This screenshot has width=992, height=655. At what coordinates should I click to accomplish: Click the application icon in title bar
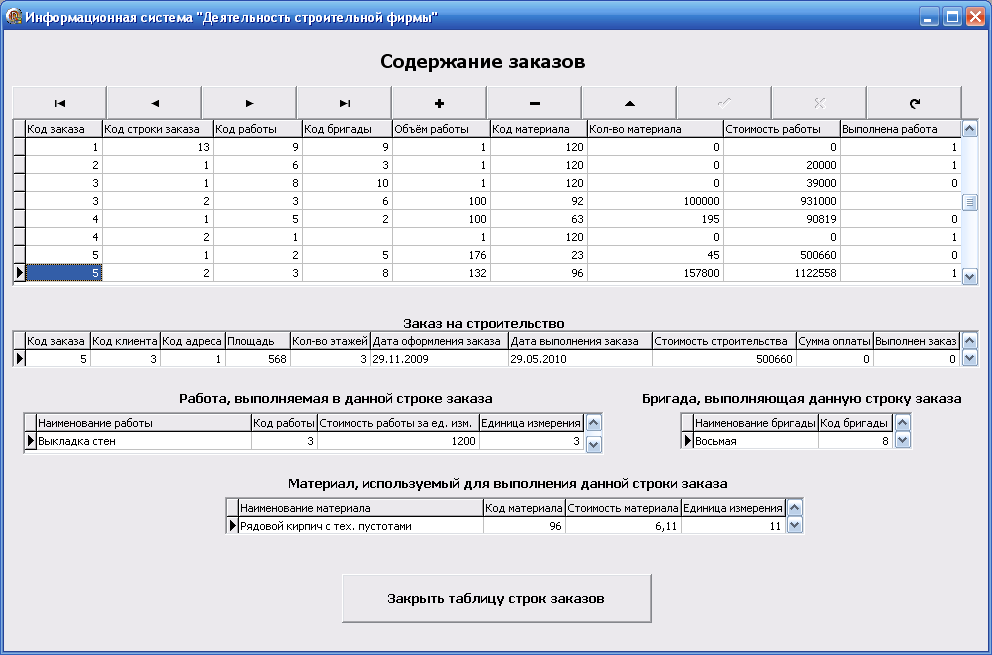tap(13, 16)
